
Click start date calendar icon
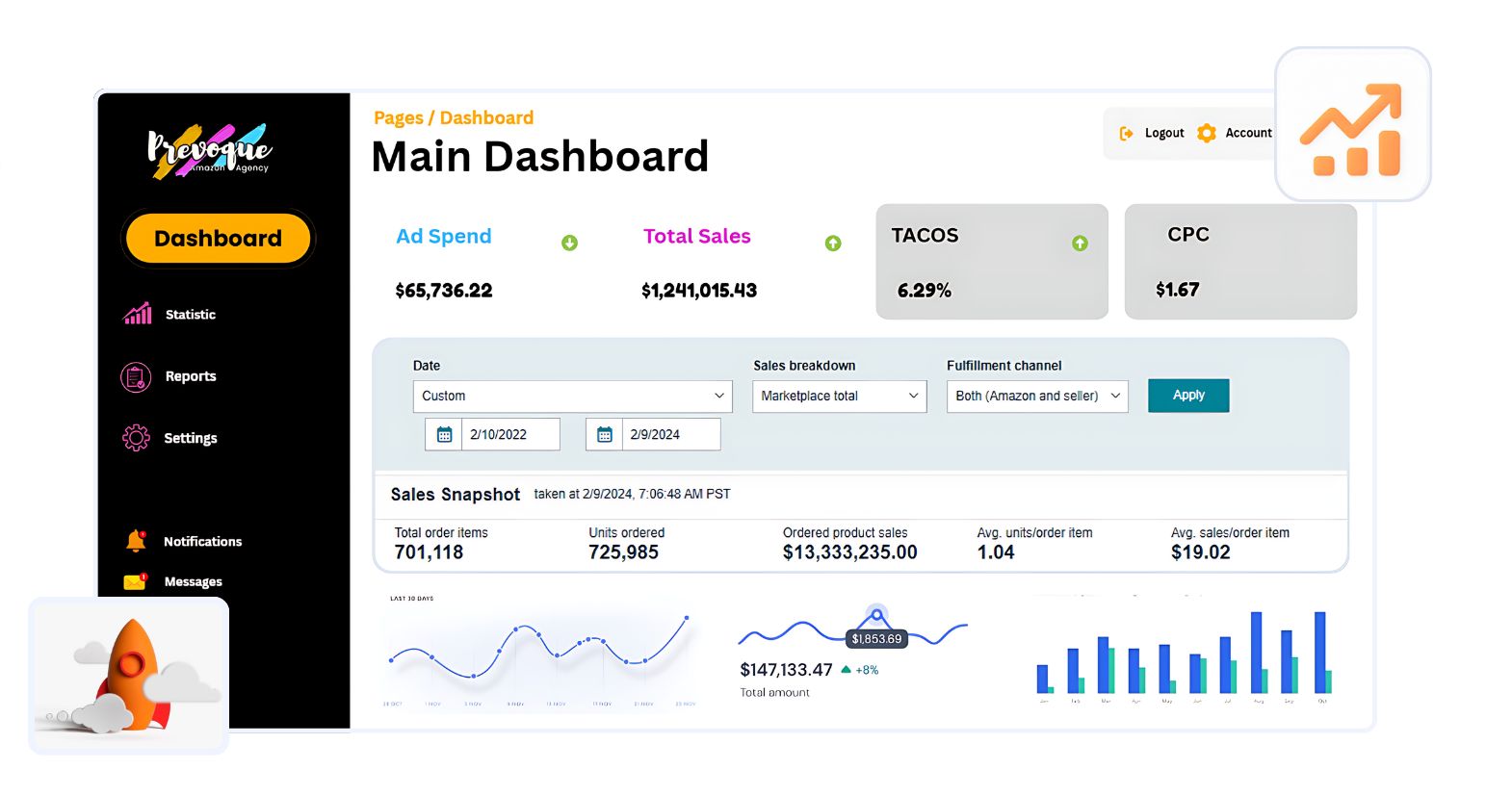pyautogui.click(x=444, y=435)
